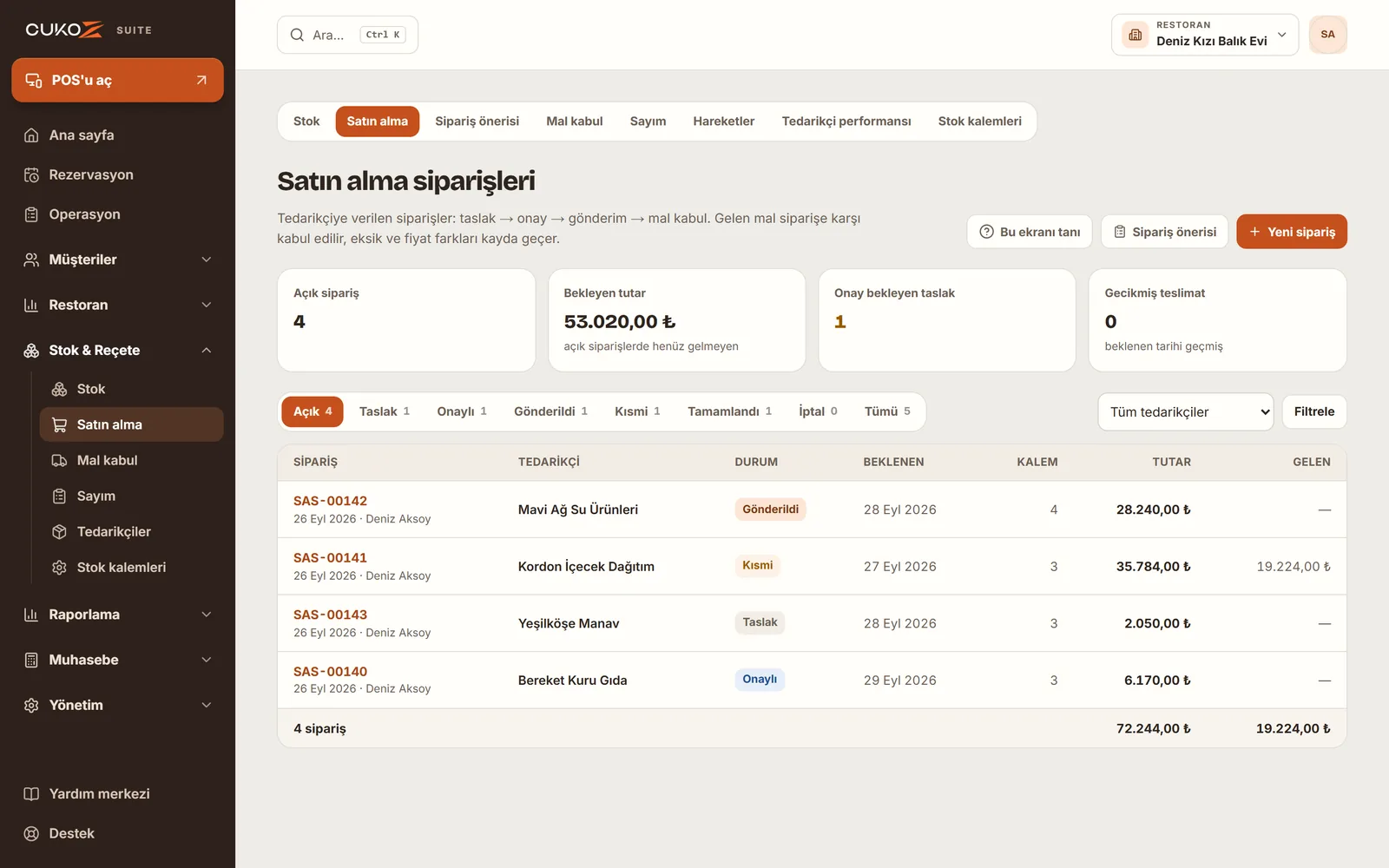Viewport: 1389px width, 868px height.
Task: Open Mal kabul truck icon in sidebar
Action: [59, 461]
